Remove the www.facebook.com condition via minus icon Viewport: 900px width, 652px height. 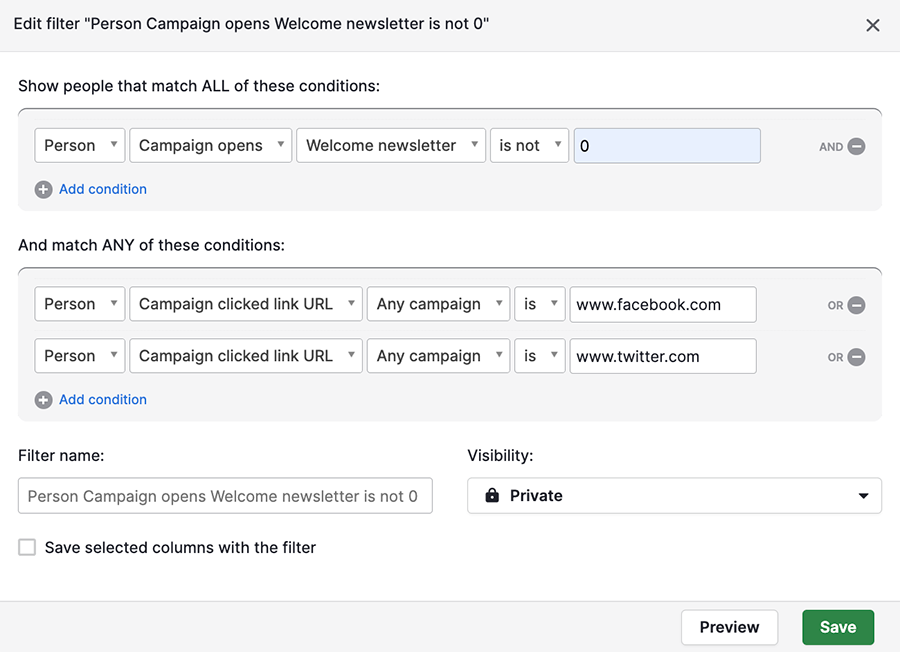point(856,305)
